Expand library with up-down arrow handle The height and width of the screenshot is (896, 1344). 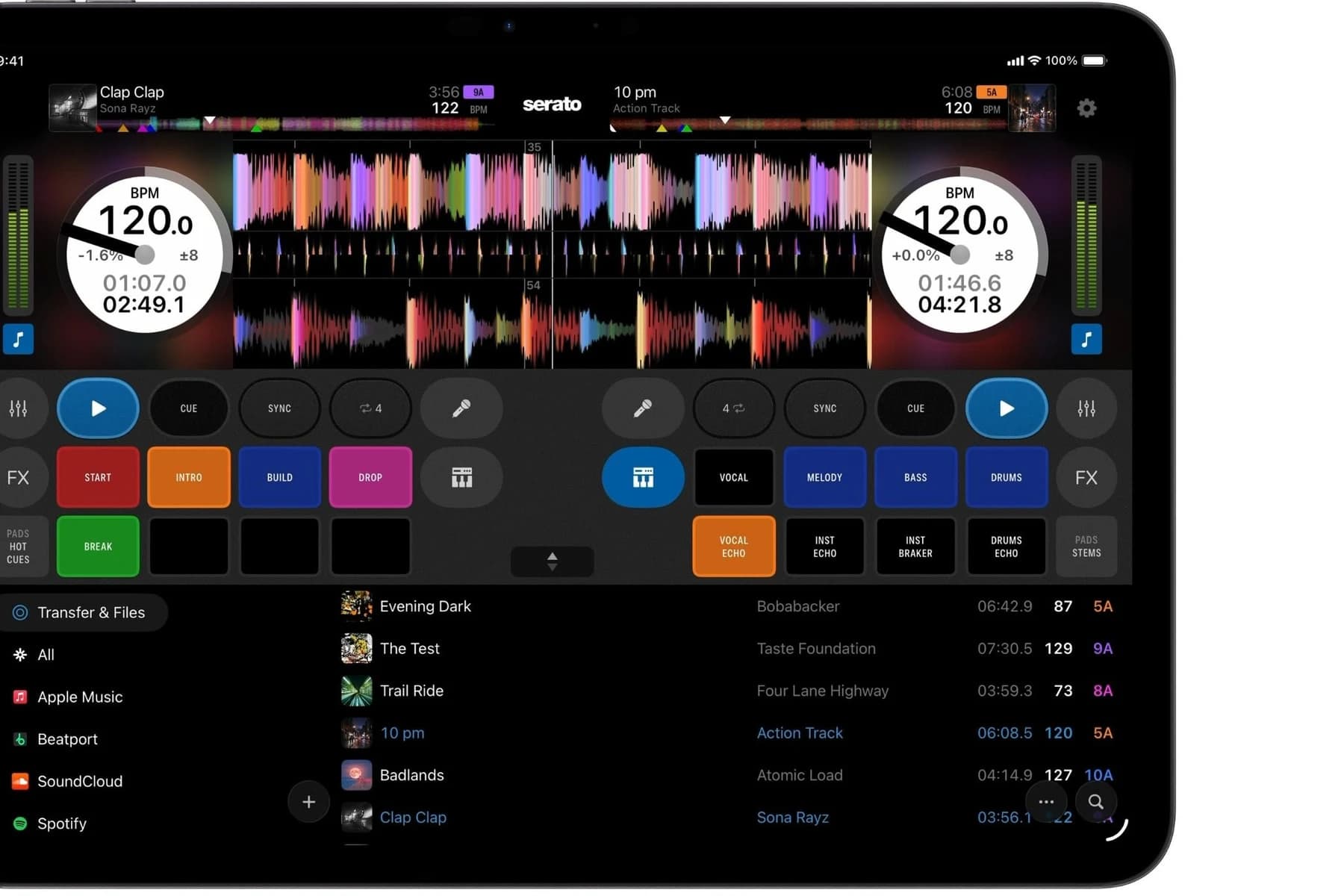click(553, 561)
